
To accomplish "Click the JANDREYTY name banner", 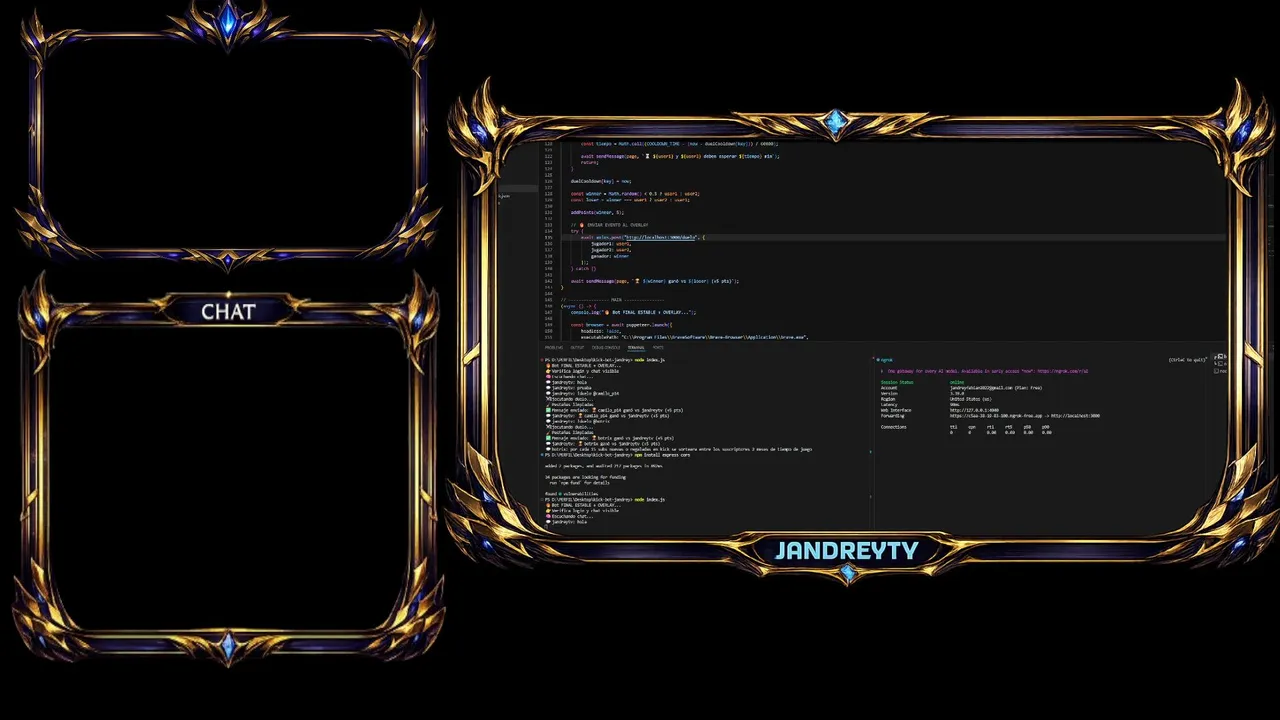I will pos(846,550).
